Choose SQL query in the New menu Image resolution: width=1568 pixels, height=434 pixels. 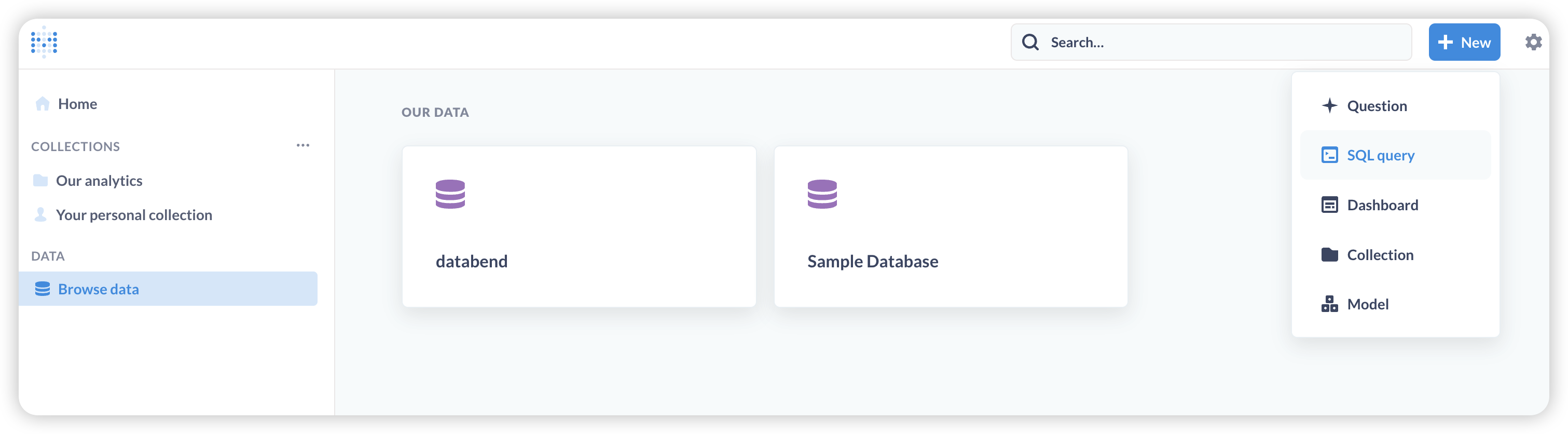1380,155
